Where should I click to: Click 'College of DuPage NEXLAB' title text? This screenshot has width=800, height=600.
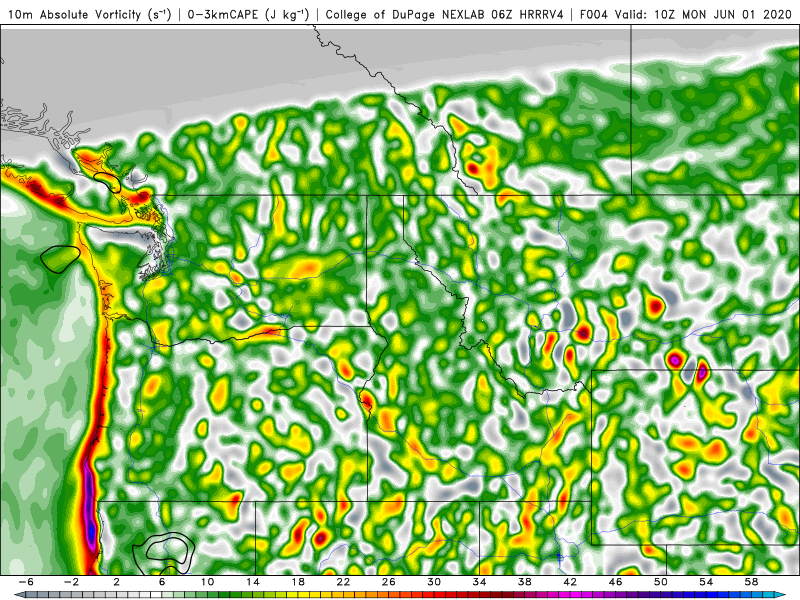406,15
